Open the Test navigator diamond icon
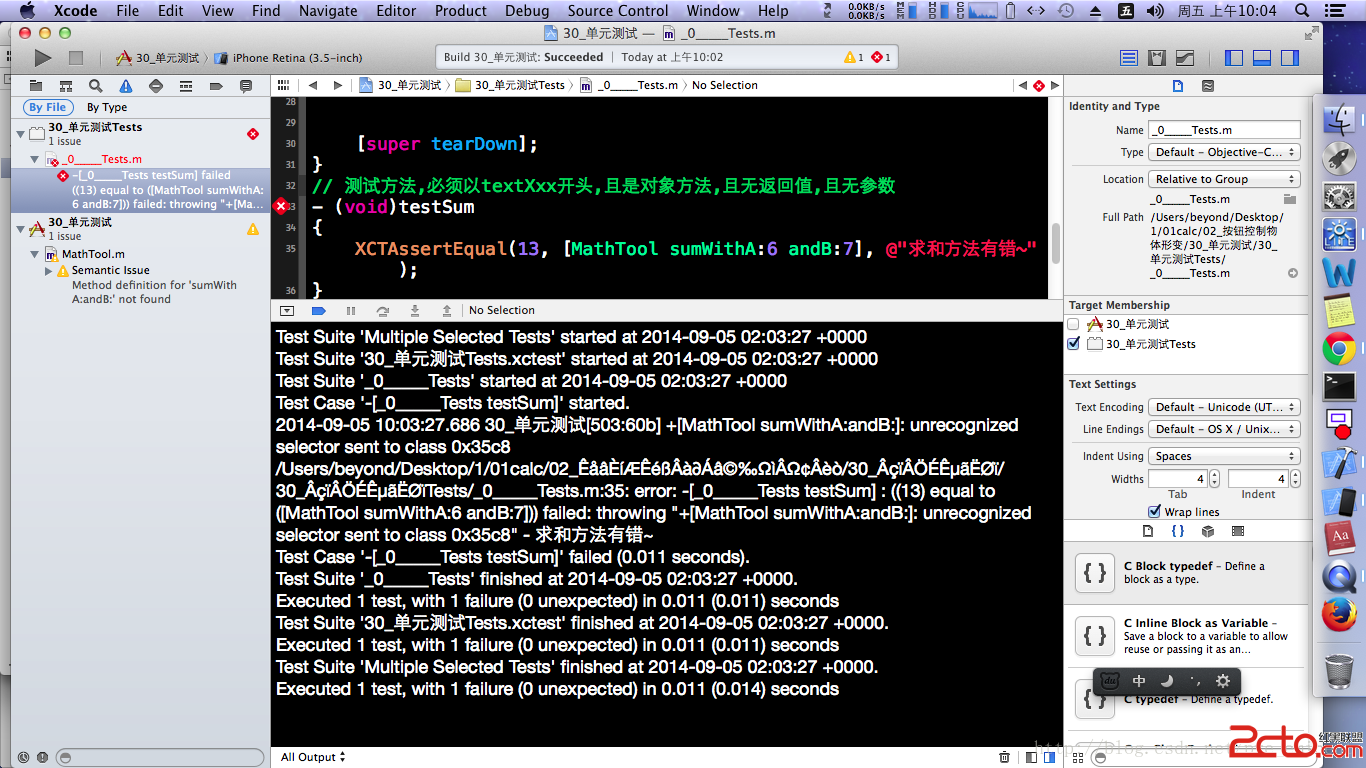 point(156,86)
